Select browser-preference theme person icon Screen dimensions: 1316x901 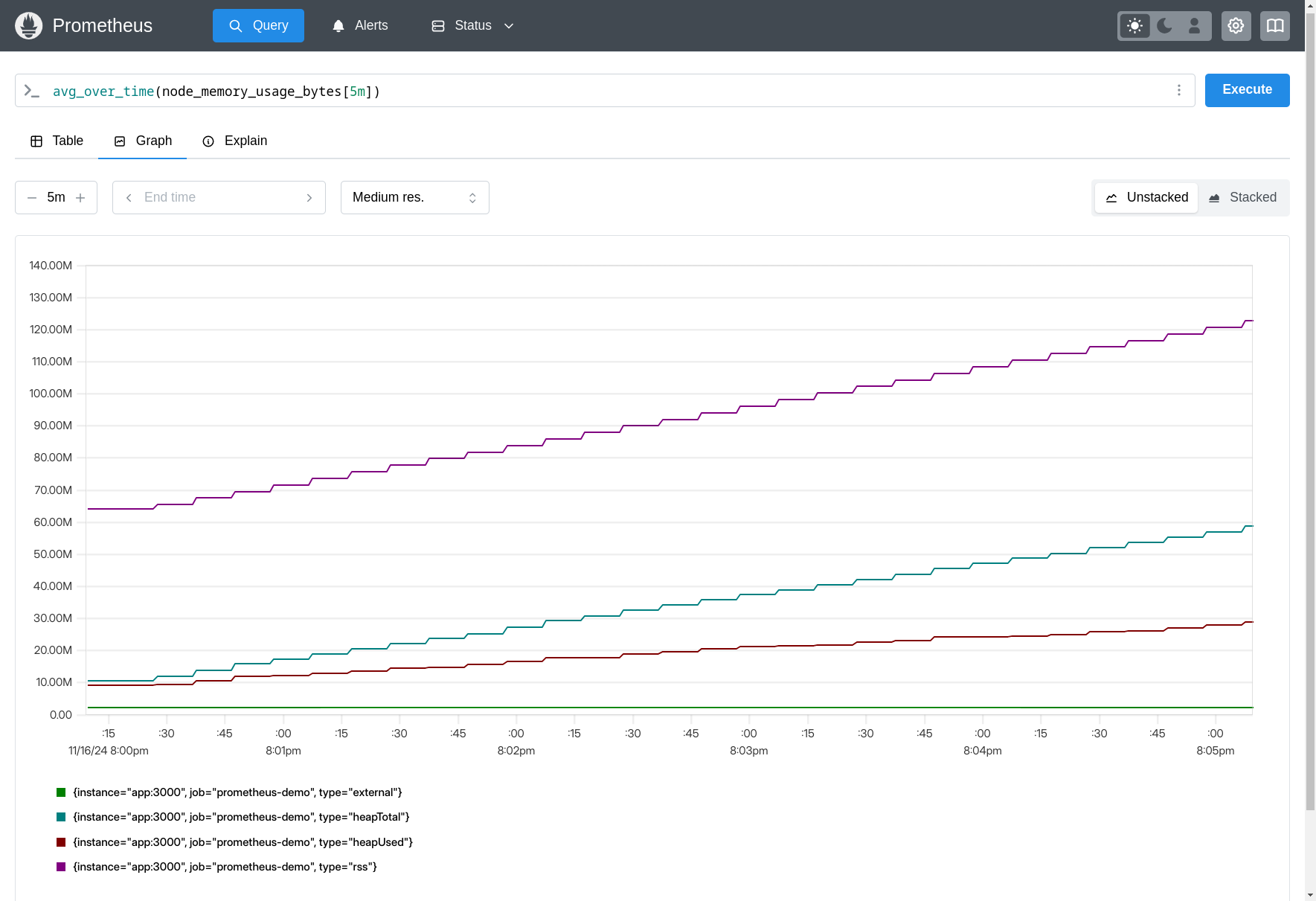click(1194, 26)
